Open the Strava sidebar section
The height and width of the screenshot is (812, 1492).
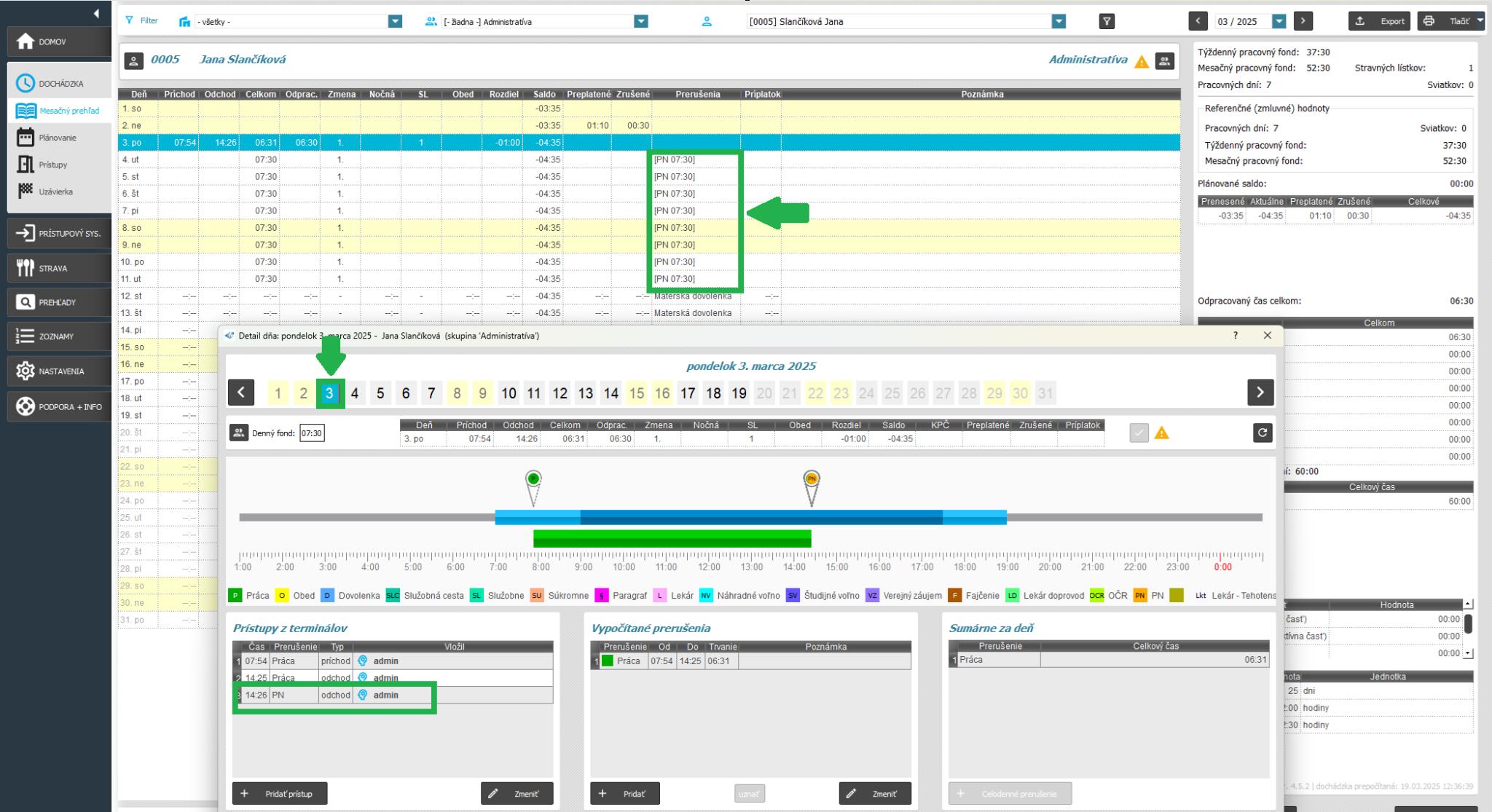(58, 268)
